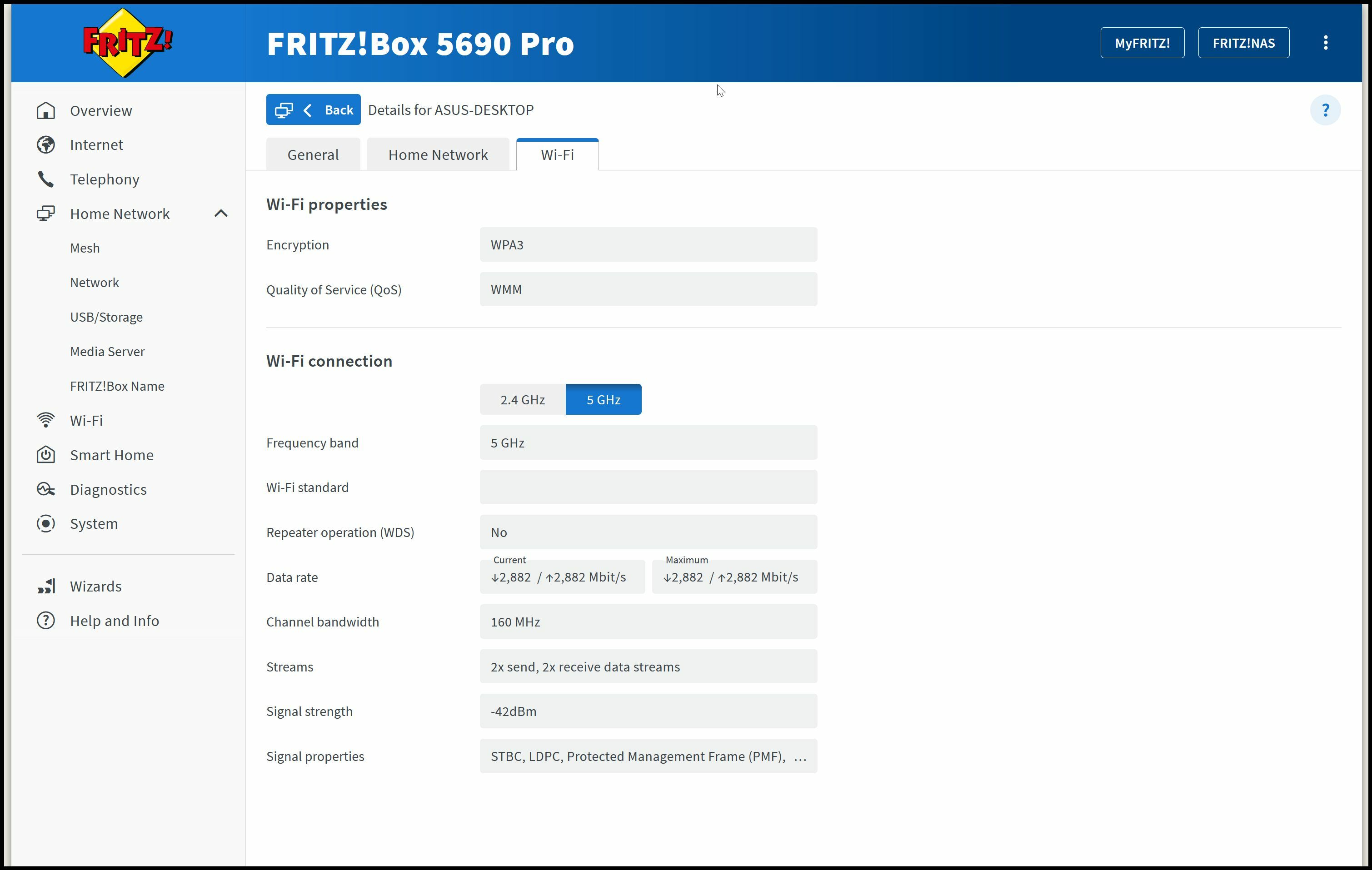The width and height of the screenshot is (1372, 870).
Task: Click the network devices icon in Back button
Action: [284, 110]
